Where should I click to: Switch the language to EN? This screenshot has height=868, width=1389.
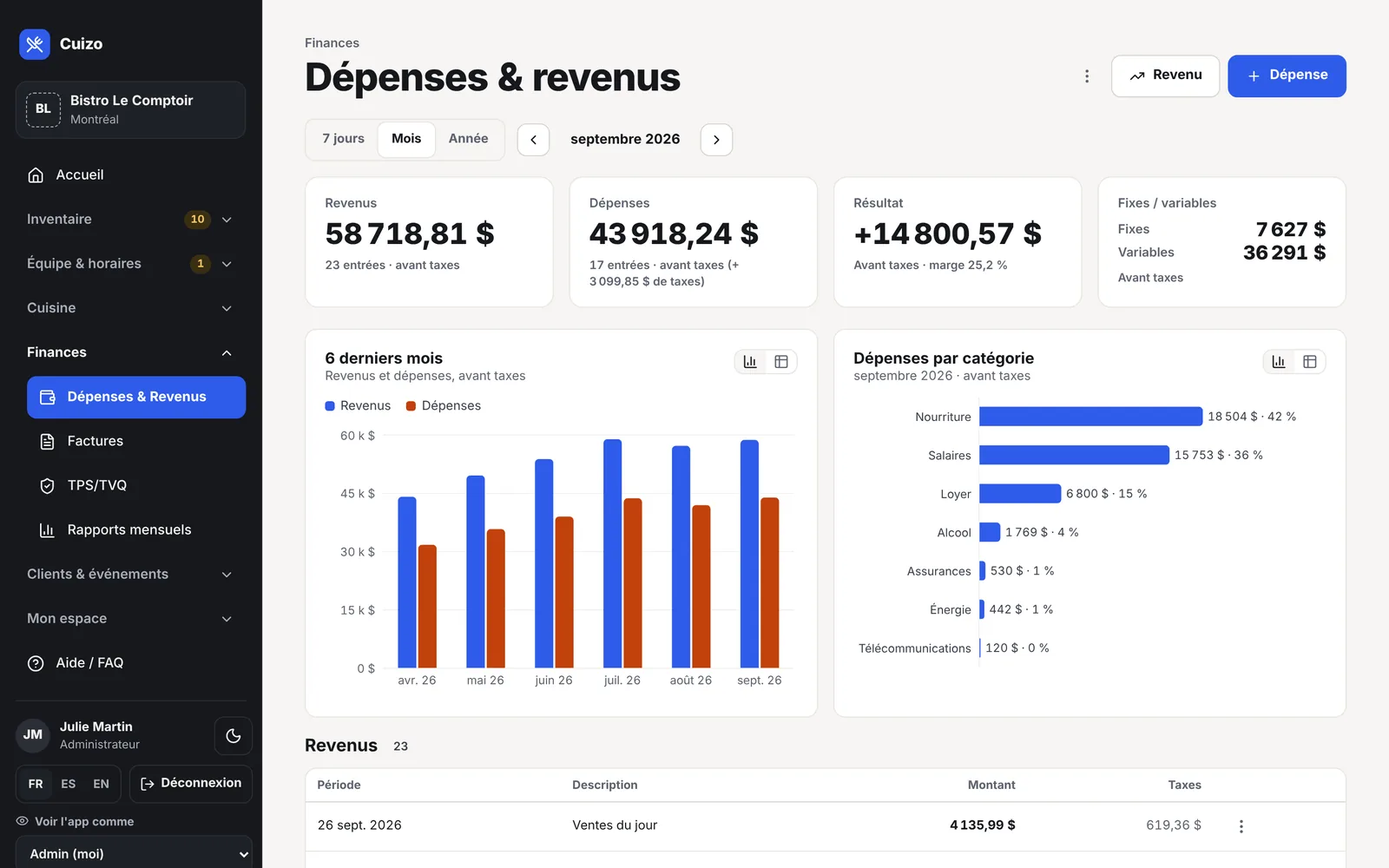(x=102, y=784)
